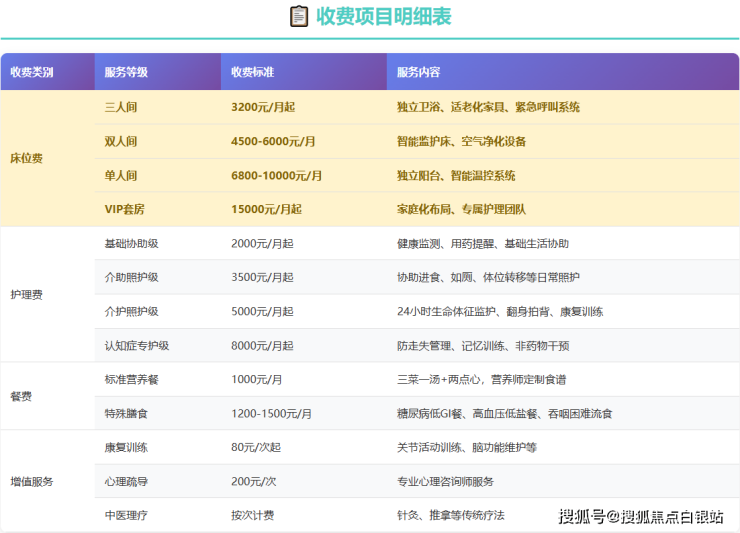The height and width of the screenshot is (533, 740).
Task: Click the VIP套房 row label
Action: coord(125,209)
